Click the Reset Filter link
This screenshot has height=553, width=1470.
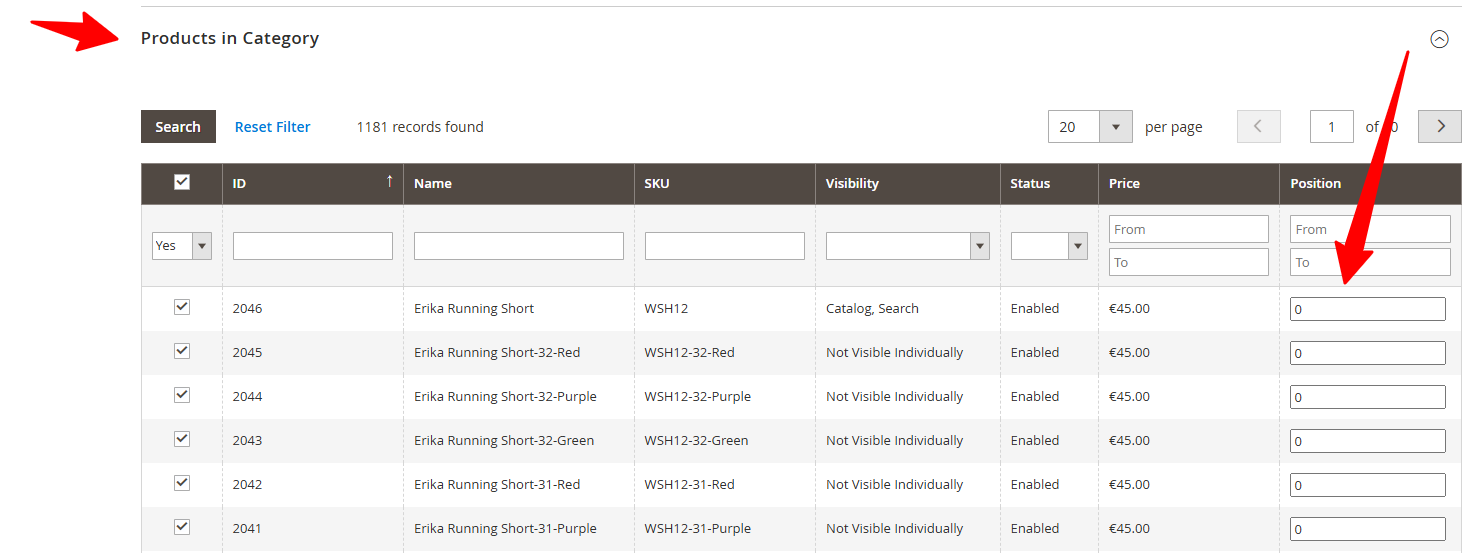point(272,127)
